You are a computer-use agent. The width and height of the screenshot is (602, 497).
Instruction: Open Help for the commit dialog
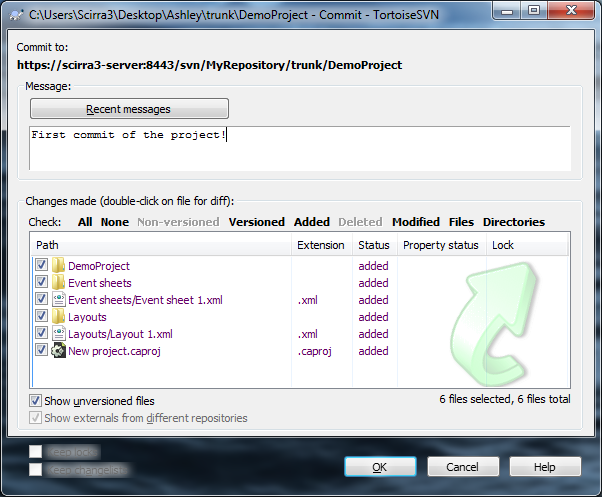coord(545,467)
